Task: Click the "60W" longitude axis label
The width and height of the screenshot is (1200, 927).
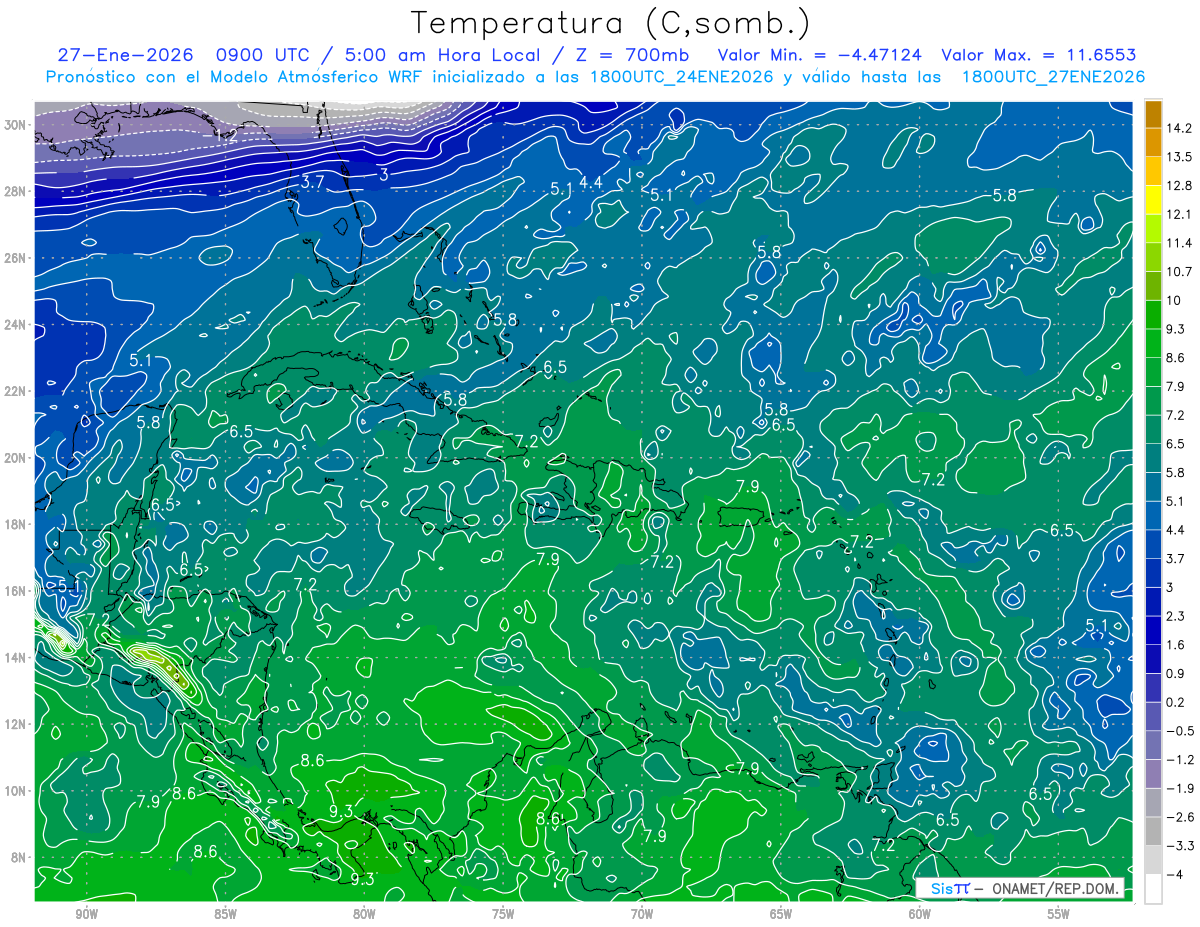Action: pyautogui.click(x=920, y=914)
